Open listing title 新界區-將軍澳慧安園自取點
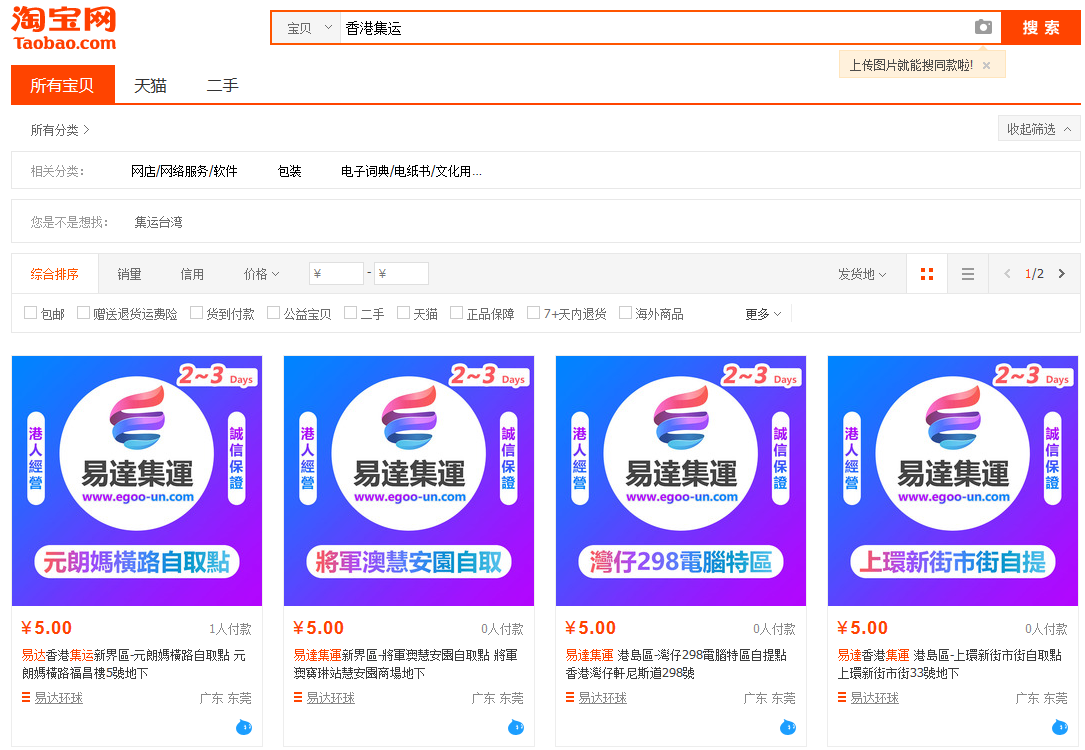 point(405,664)
